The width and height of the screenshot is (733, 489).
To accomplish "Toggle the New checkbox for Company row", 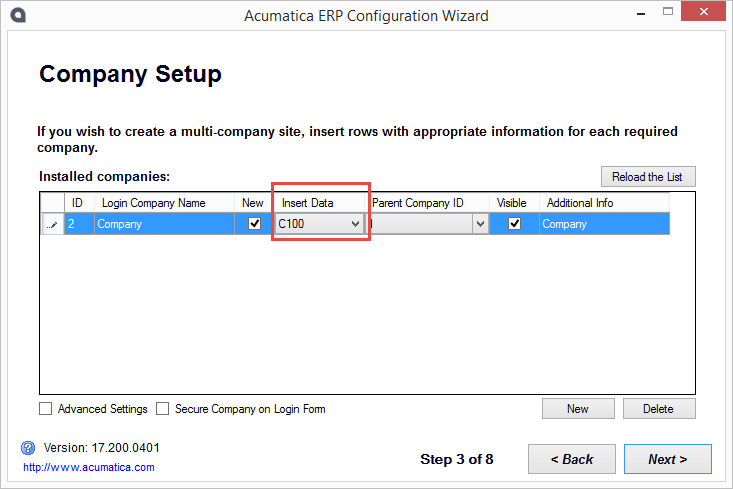I will [254, 223].
